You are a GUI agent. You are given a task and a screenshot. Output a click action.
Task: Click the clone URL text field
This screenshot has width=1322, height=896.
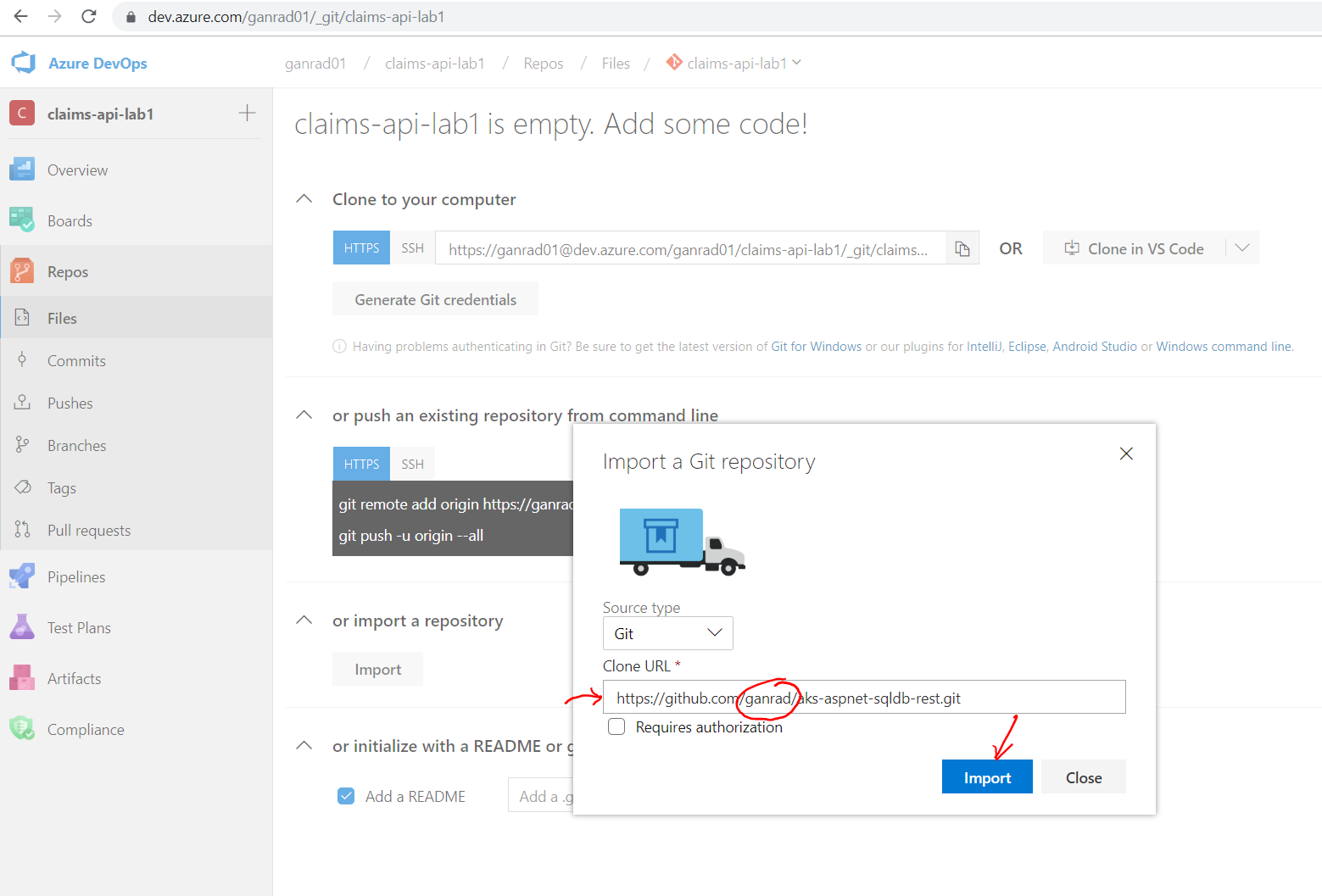click(690, 248)
